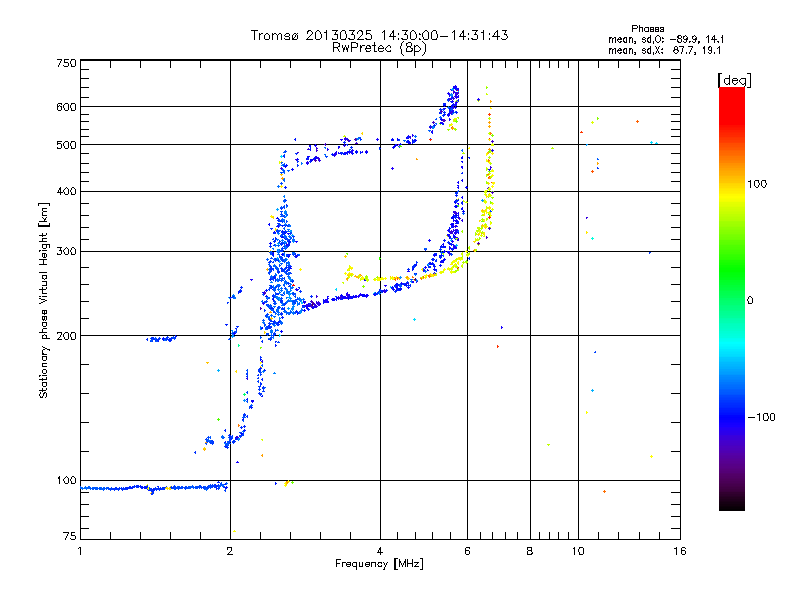Click the 'mean, sd,X: 87.7, 19.1' text
Viewport: 800px width, 600px height.
(664, 51)
